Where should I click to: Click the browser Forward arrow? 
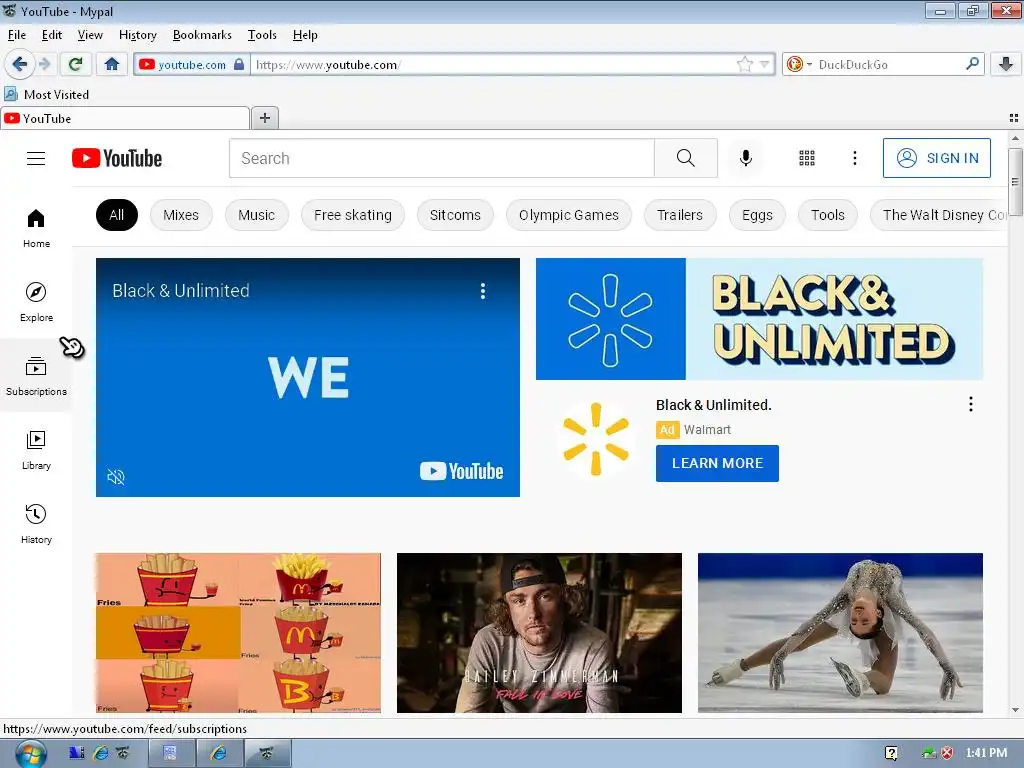coord(44,64)
